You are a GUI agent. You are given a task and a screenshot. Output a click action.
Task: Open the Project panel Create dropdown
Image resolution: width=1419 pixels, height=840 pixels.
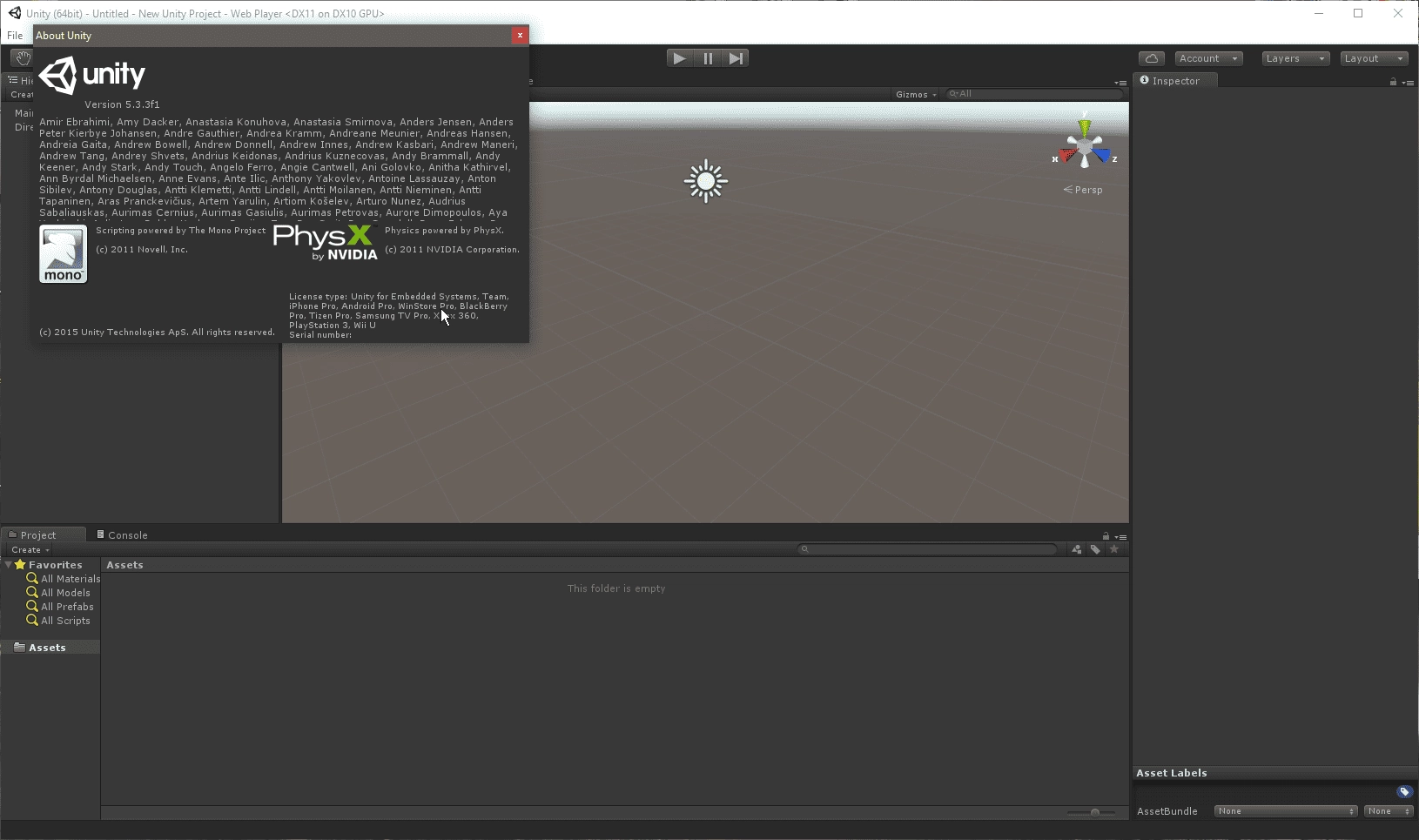click(30, 549)
